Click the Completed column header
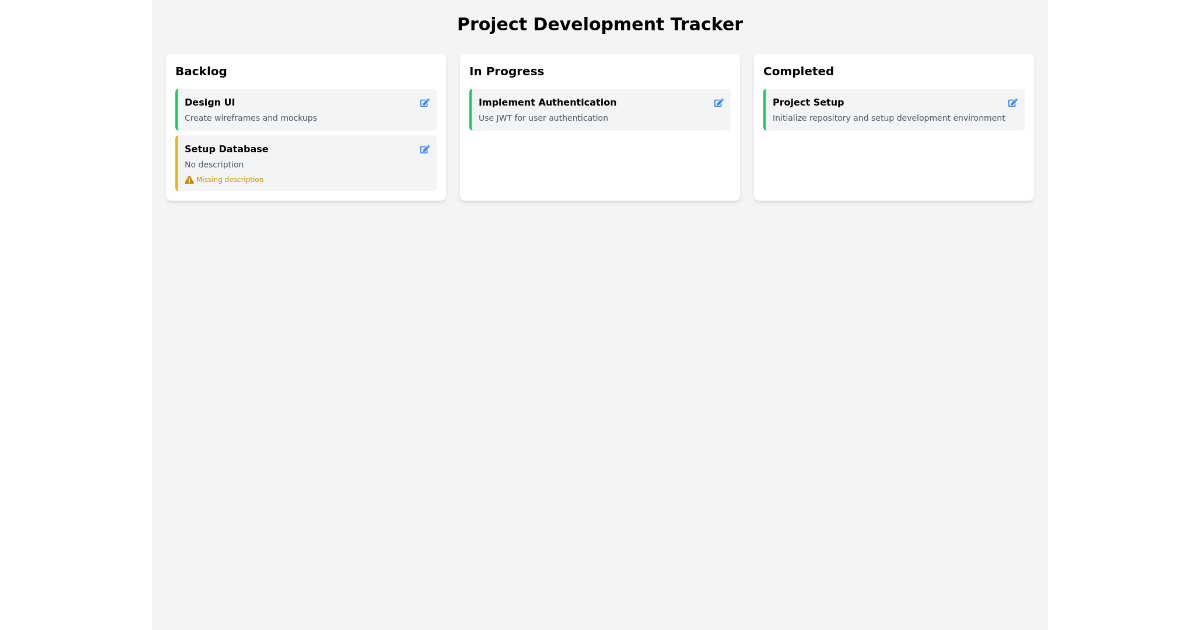This screenshot has height=630, width=1200. pyautogui.click(x=798, y=71)
